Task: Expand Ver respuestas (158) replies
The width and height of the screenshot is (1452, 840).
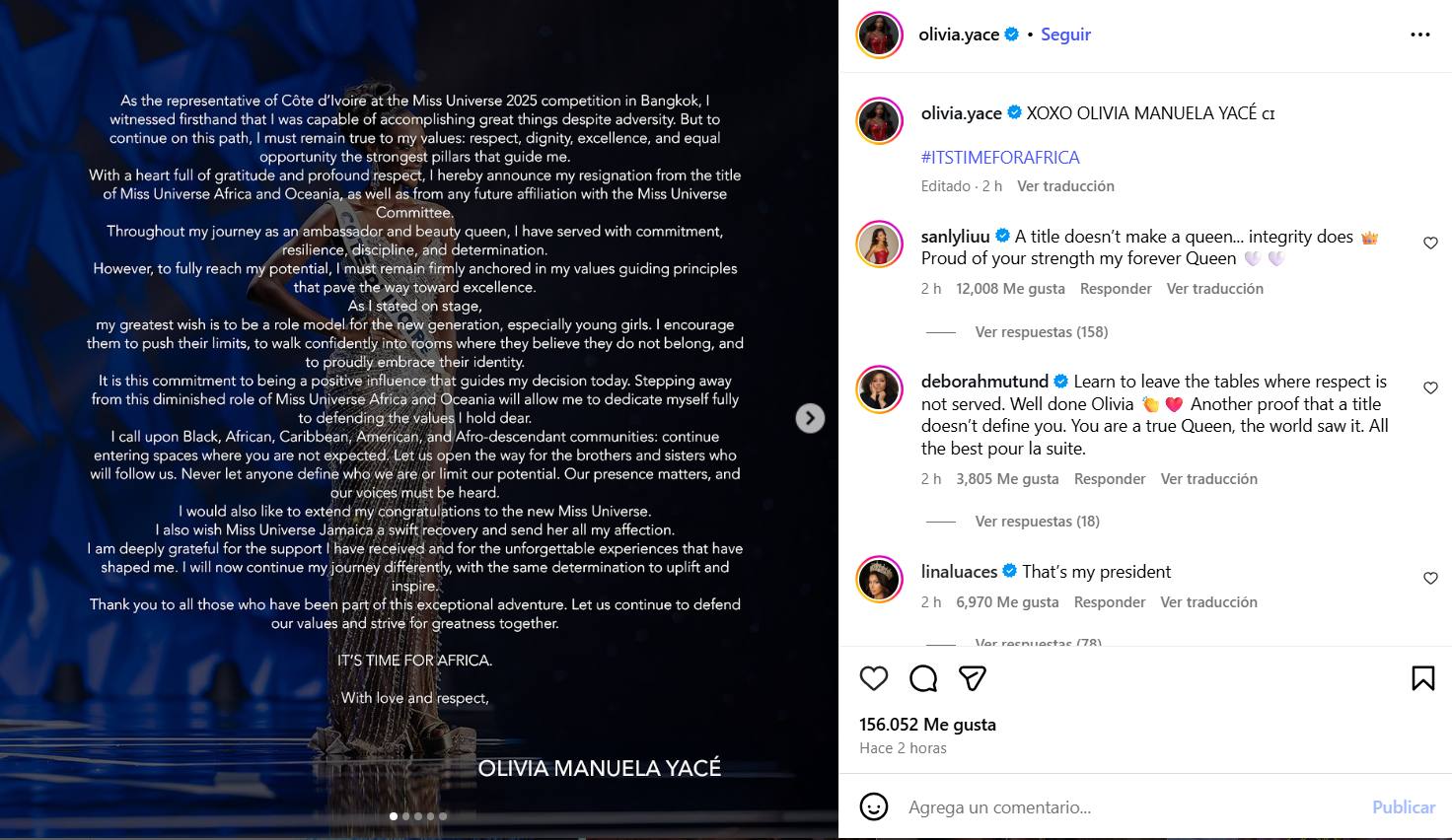Action: click(1042, 332)
